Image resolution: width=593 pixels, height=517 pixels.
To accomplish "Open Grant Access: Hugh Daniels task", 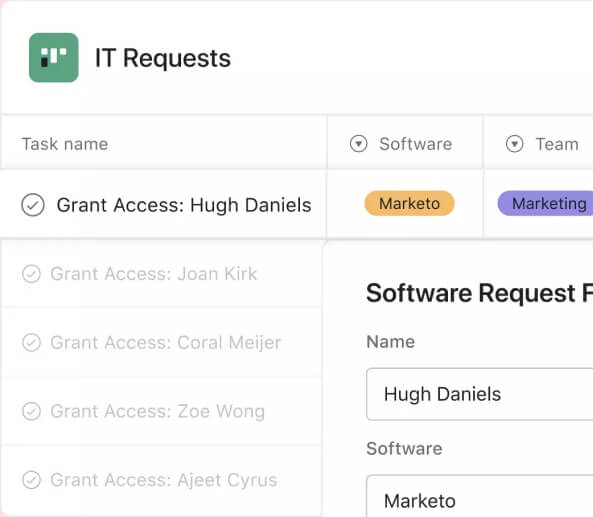I will point(184,205).
